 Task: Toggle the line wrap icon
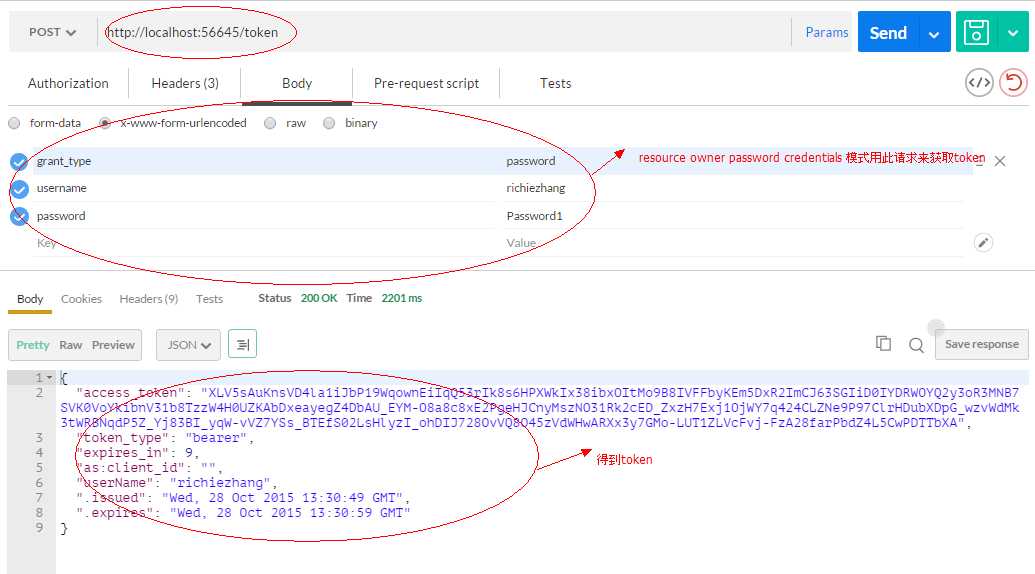pos(242,344)
